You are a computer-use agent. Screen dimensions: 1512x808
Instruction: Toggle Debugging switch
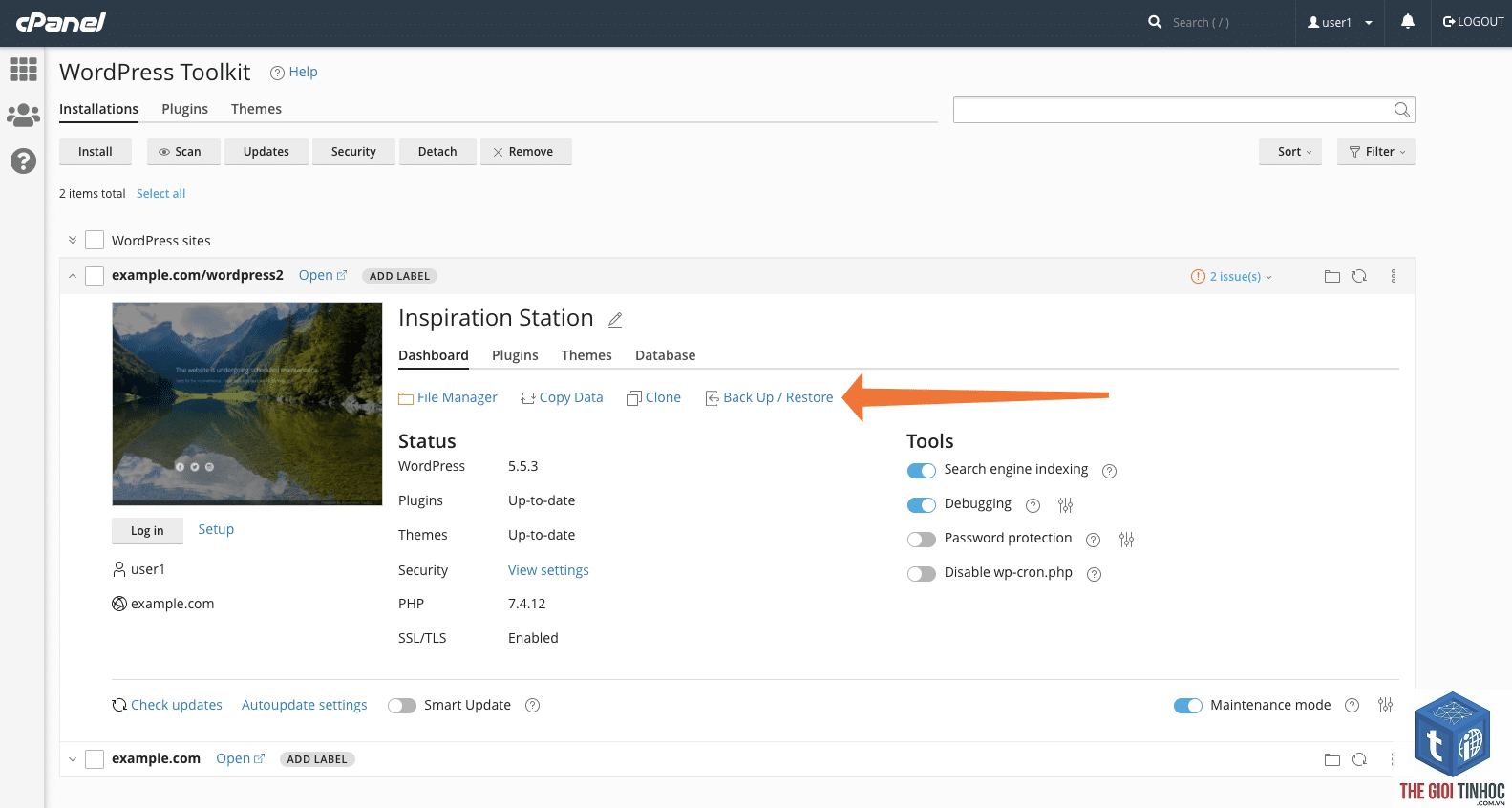[x=921, y=504]
